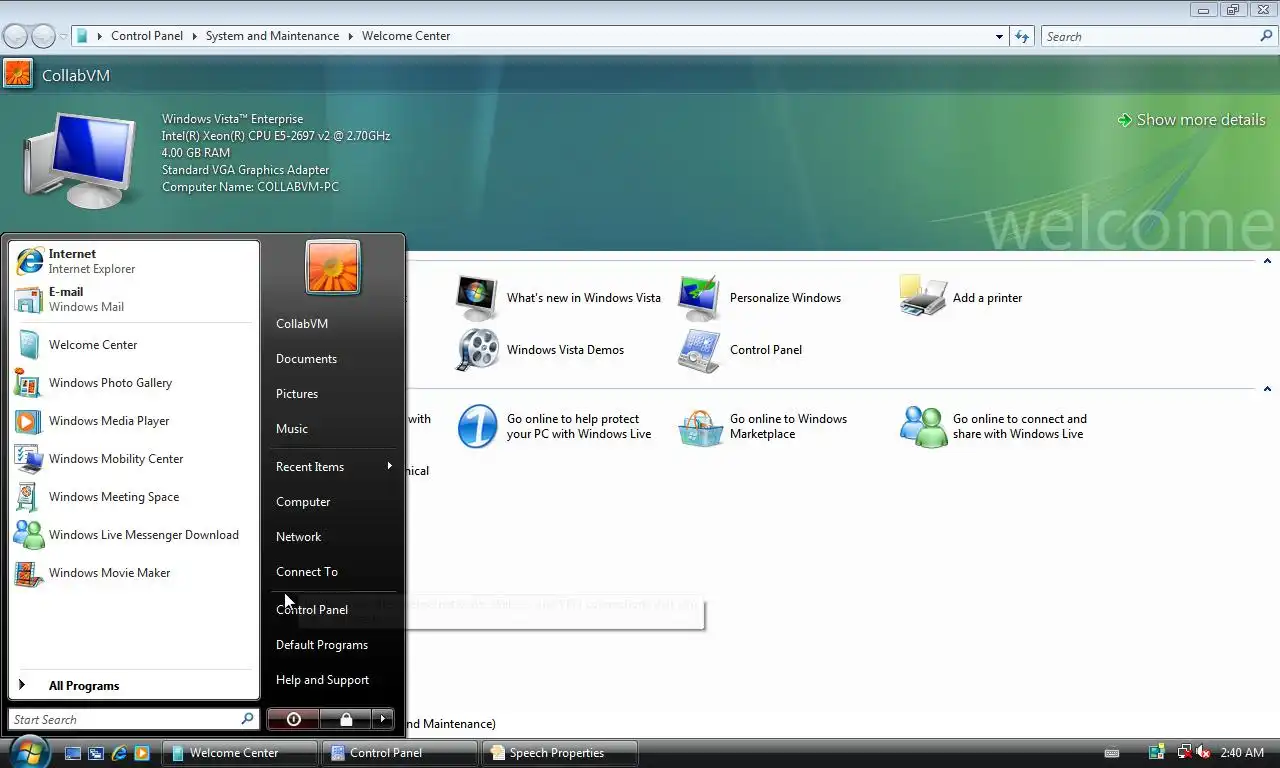The image size is (1280, 768).
Task: Open Documents from Start menu
Action: click(334, 359)
